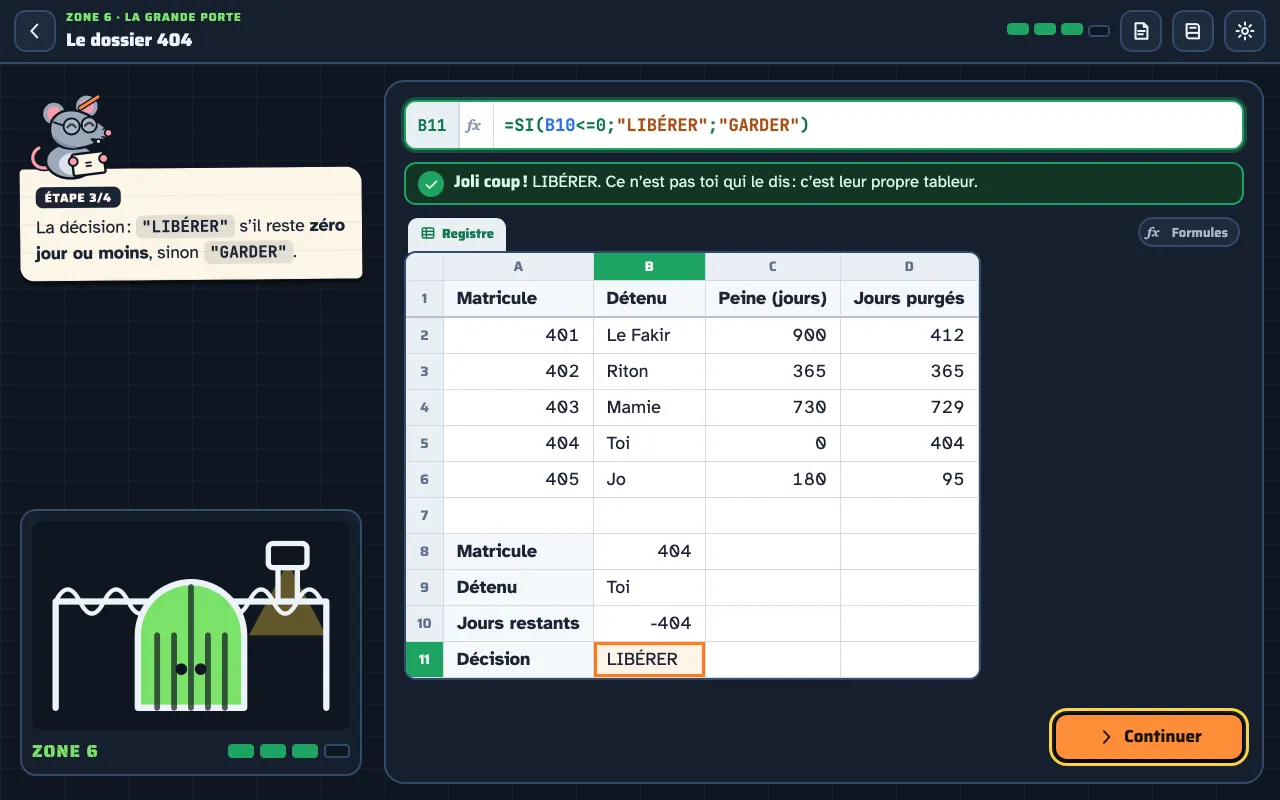Click the fourth progress segment in header
Screen dimensions: 1280x800
click(1099, 30)
